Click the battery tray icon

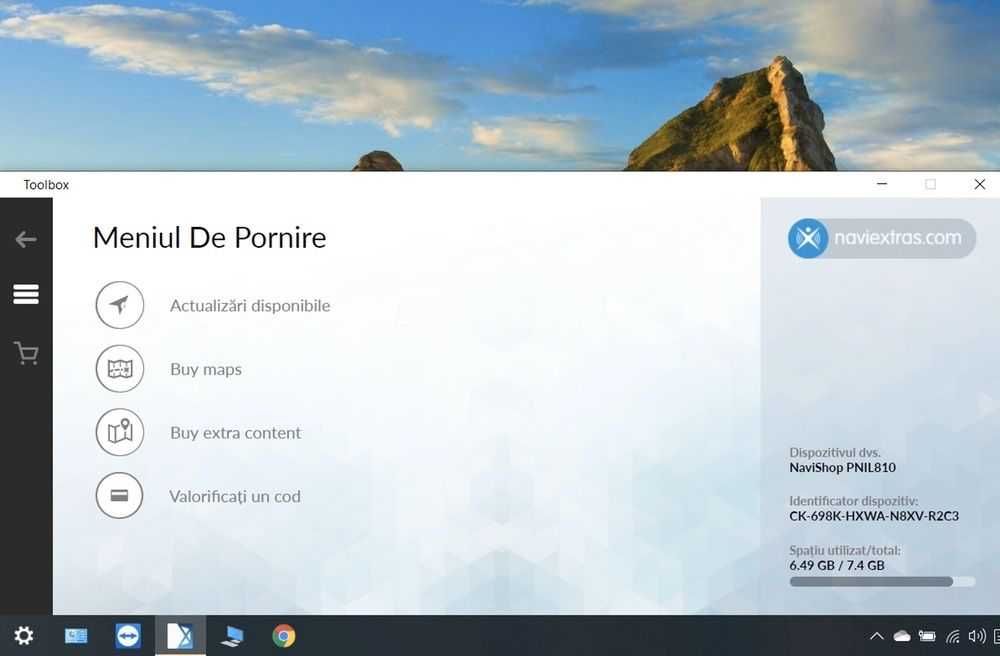[x=927, y=636]
